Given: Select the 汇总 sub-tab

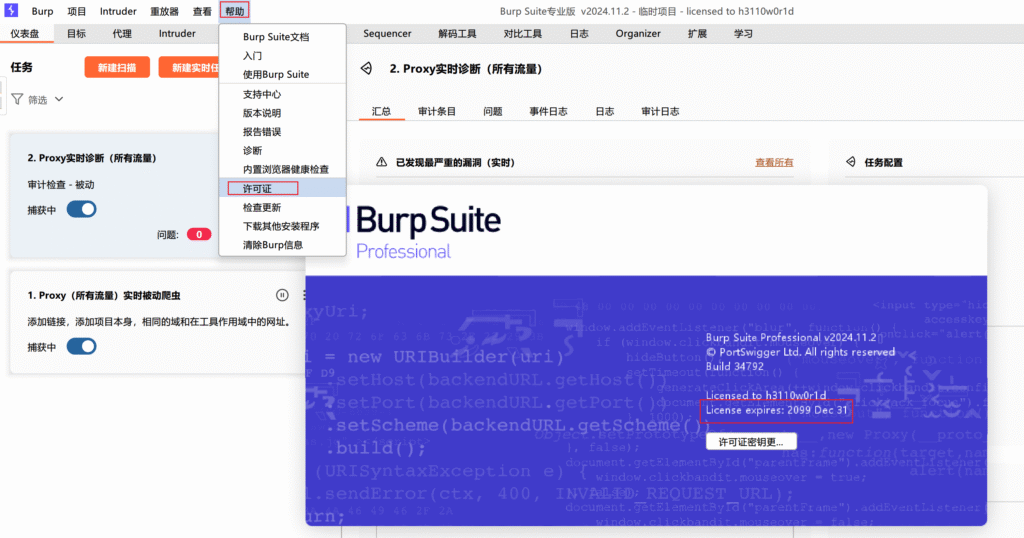Looking at the screenshot, I should (x=381, y=111).
